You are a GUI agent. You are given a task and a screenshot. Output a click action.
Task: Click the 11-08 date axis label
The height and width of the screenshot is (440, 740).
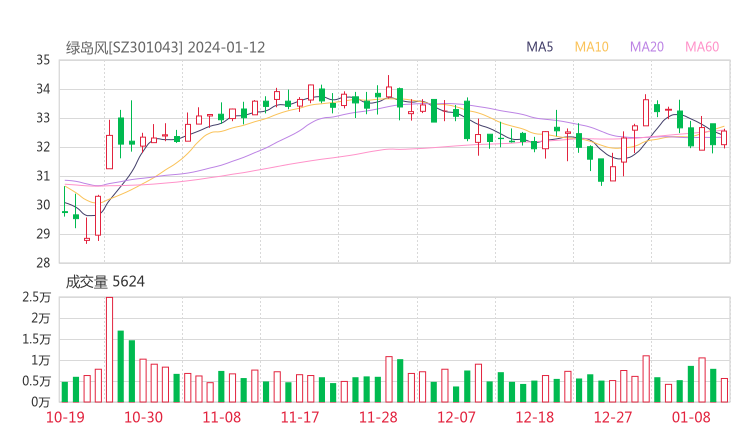221,417
